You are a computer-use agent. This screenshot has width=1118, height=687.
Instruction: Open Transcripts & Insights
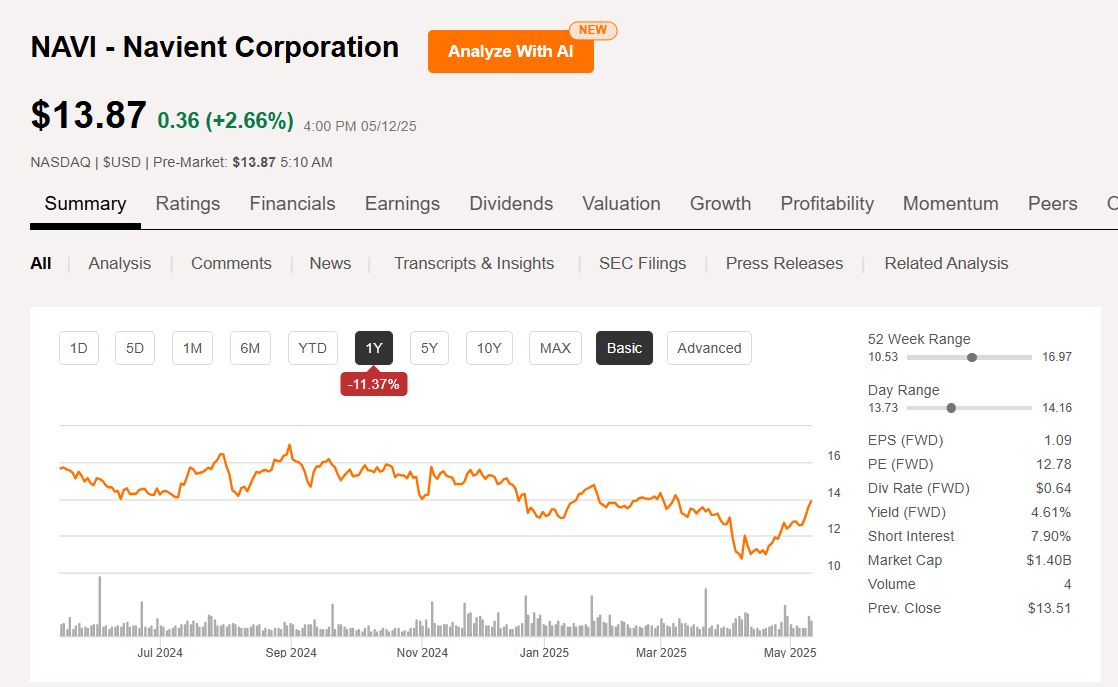(x=474, y=263)
